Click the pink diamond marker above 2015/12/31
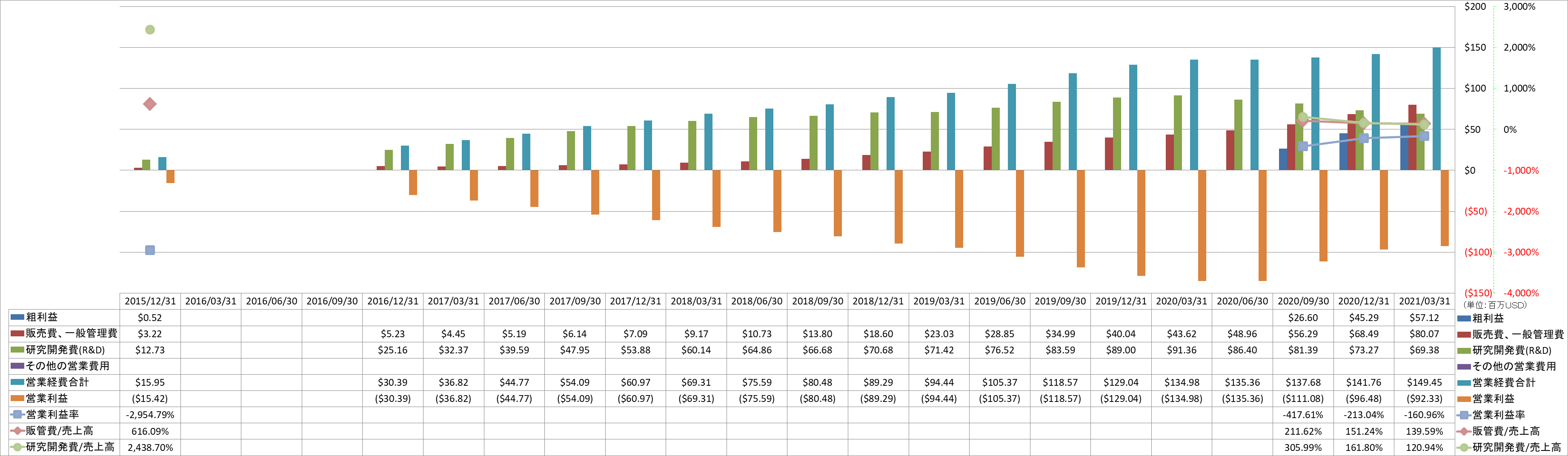 (x=150, y=104)
